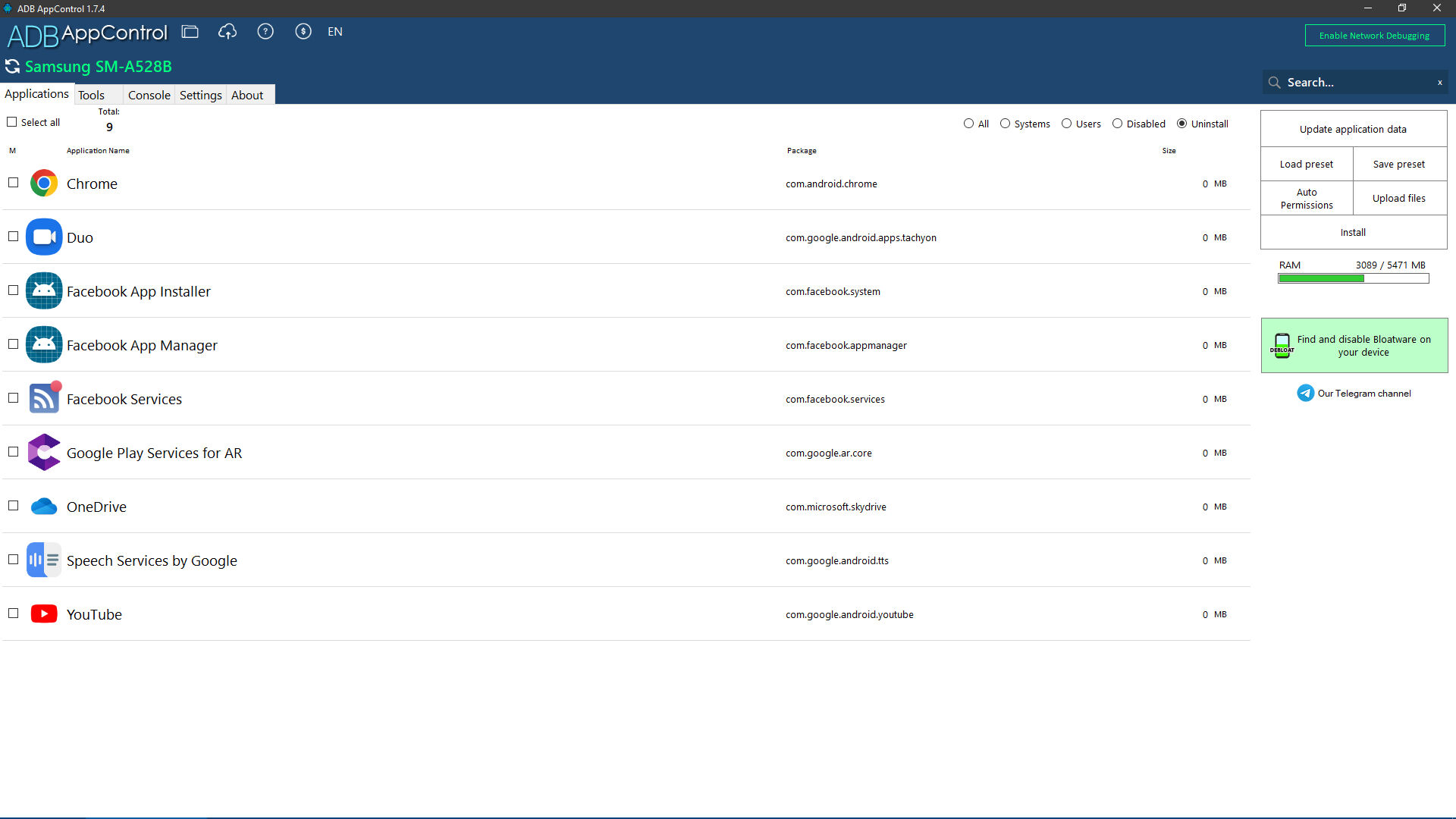Open the help question mark icon
The height and width of the screenshot is (819, 1456).
(x=265, y=32)
